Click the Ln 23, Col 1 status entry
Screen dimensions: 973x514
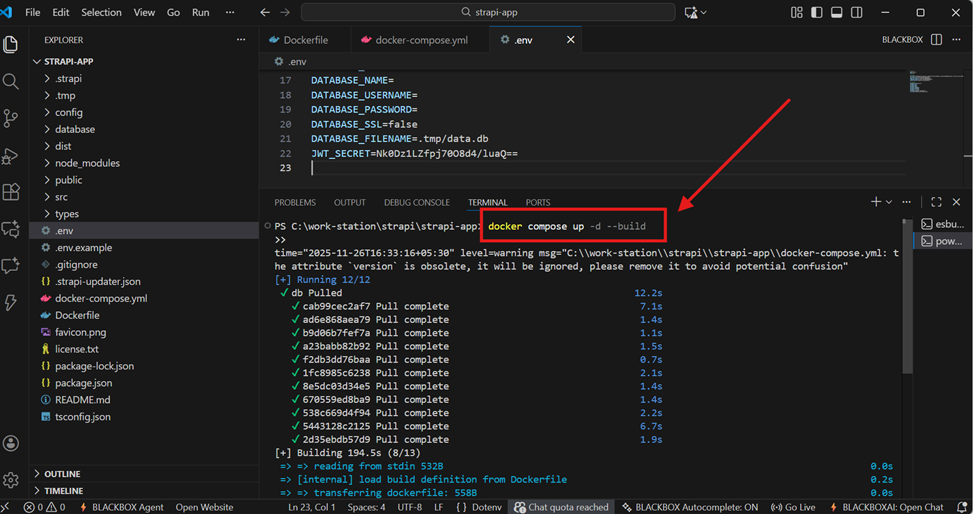click(x=312, y=507)
